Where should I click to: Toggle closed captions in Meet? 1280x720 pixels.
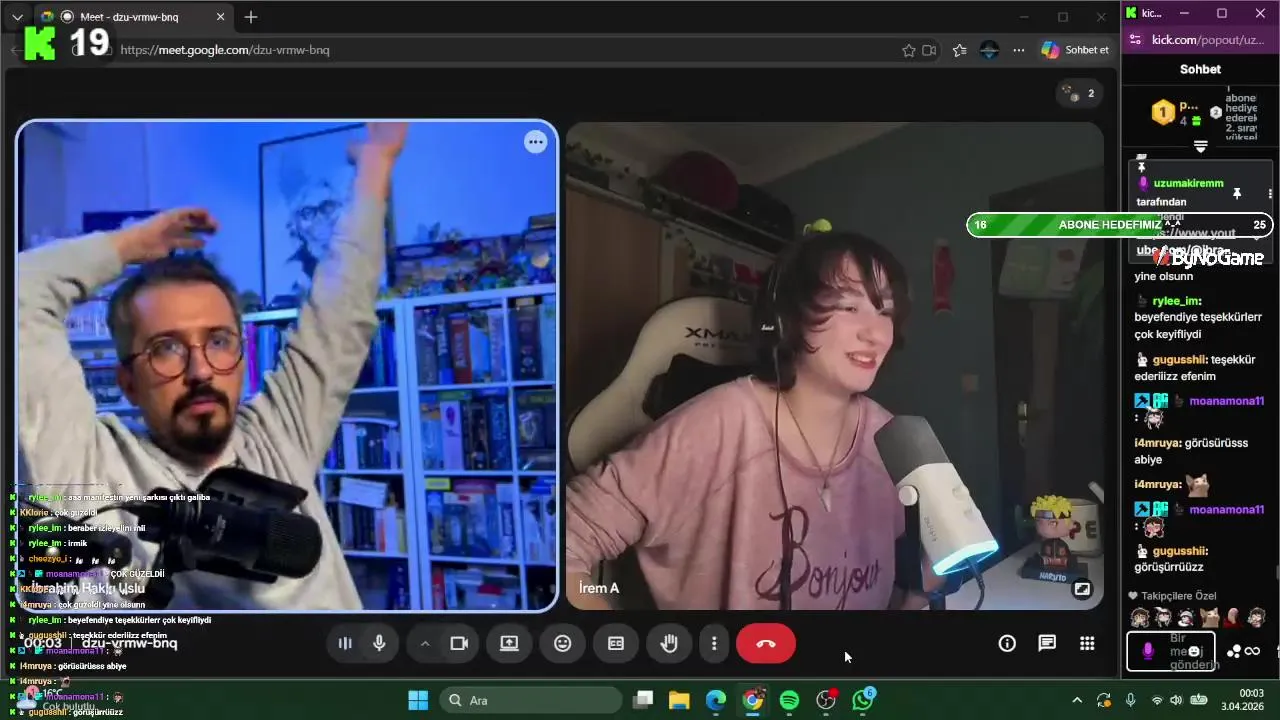point(616,644)
